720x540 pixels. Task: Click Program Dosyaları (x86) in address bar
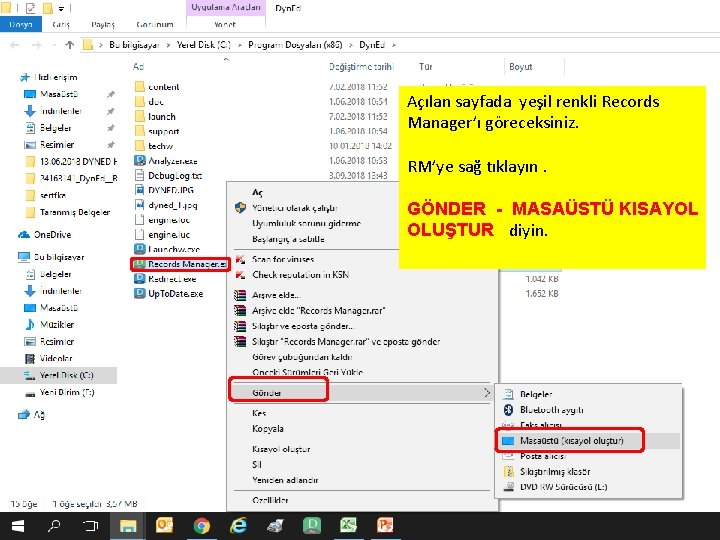[295, 45]
